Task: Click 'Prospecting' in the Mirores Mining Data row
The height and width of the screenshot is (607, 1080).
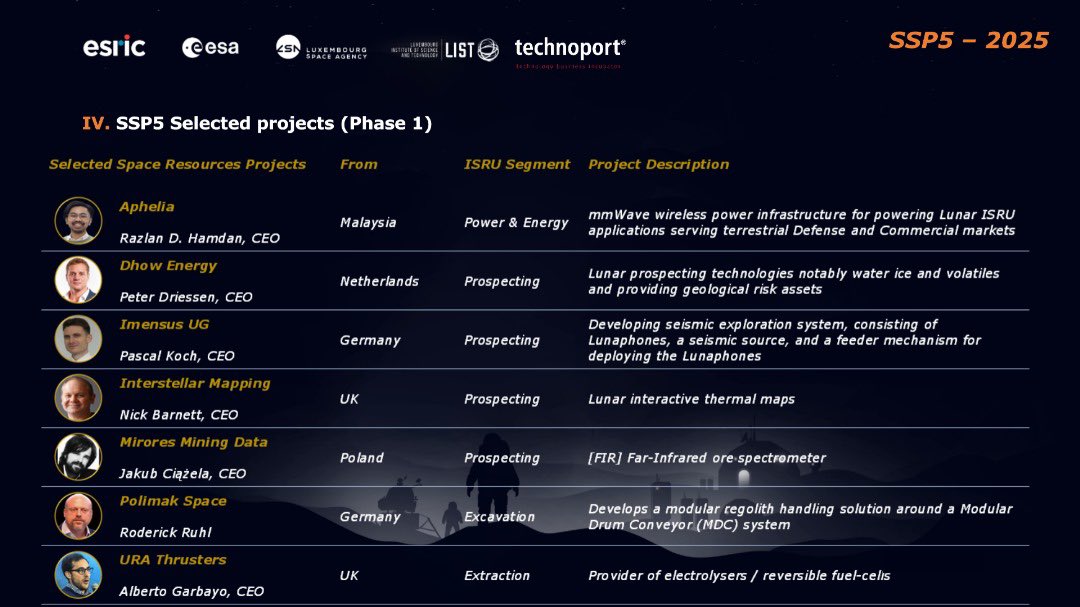Action: point(501,458)
